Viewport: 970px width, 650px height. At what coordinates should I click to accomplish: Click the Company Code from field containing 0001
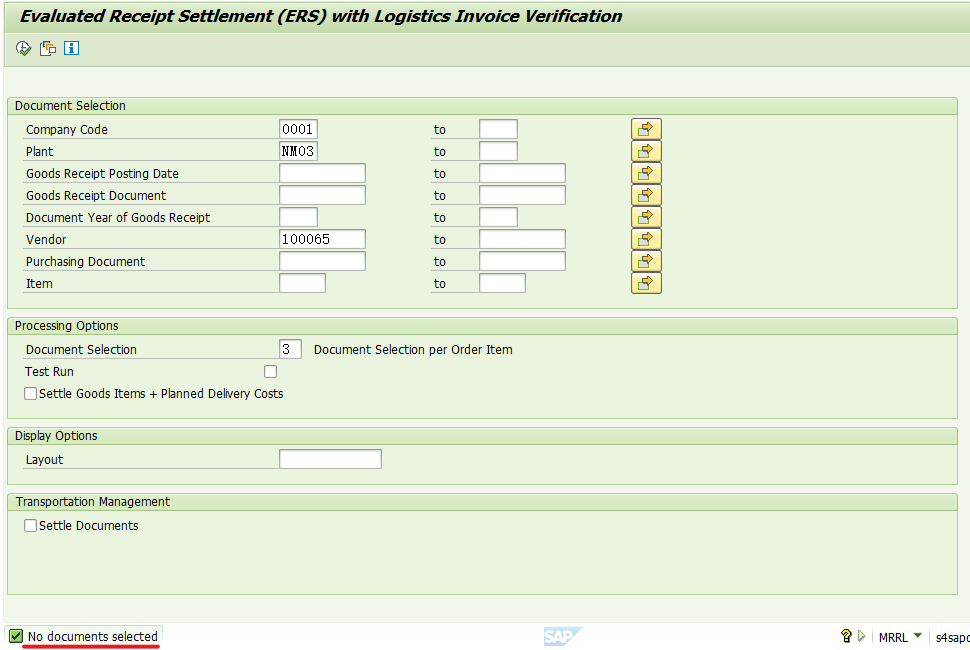point(298,129)
